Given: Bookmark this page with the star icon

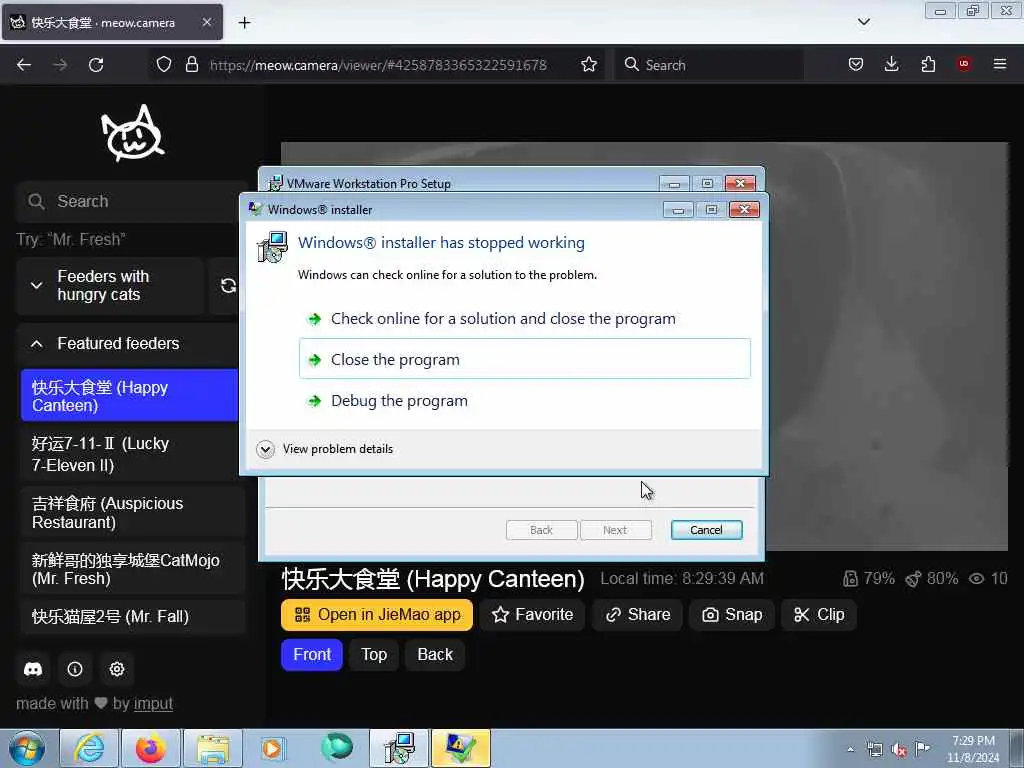Looking at the screenshot, I should (588, 65).
